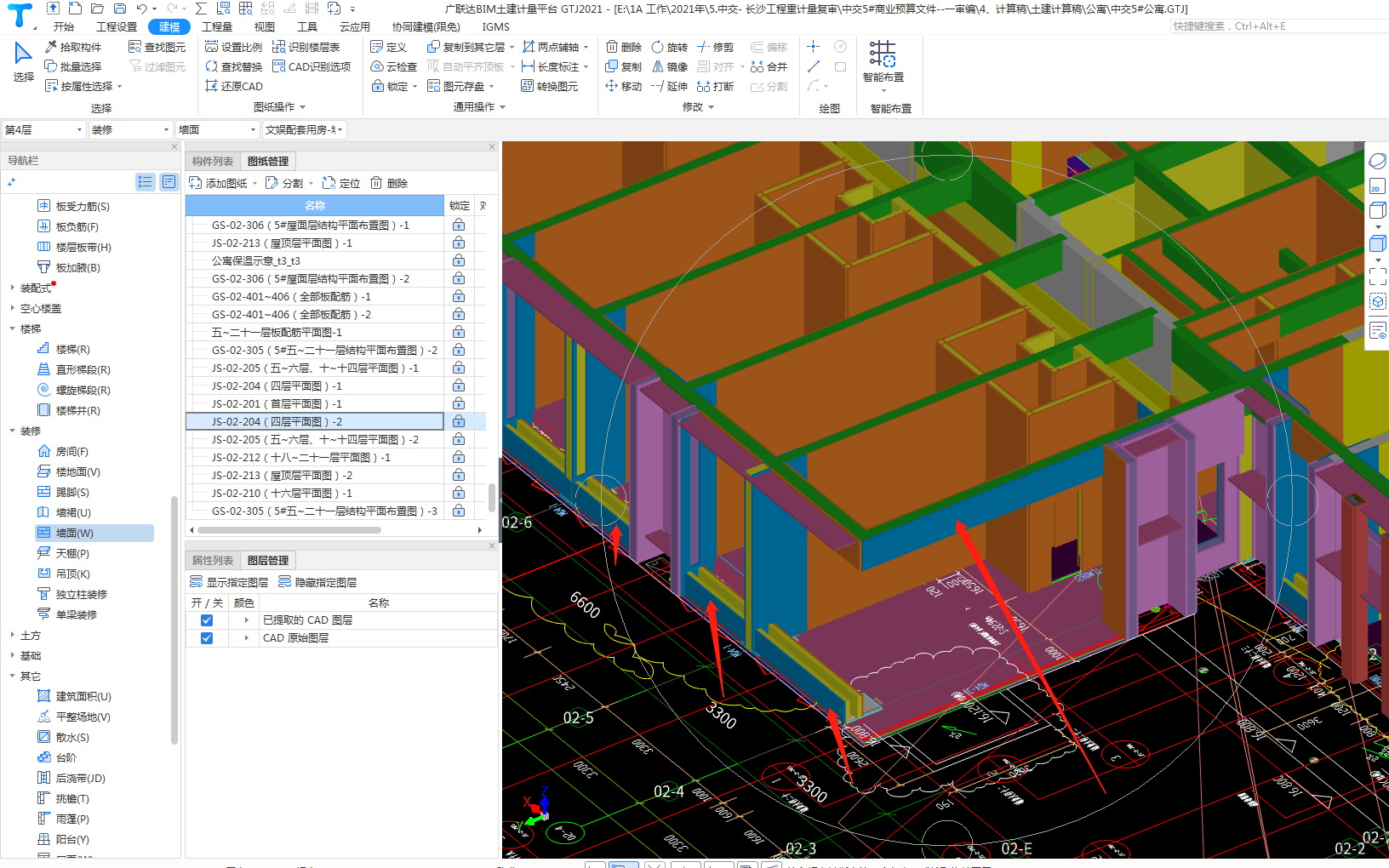Toggle lock for JS-02-212 row

459,457
